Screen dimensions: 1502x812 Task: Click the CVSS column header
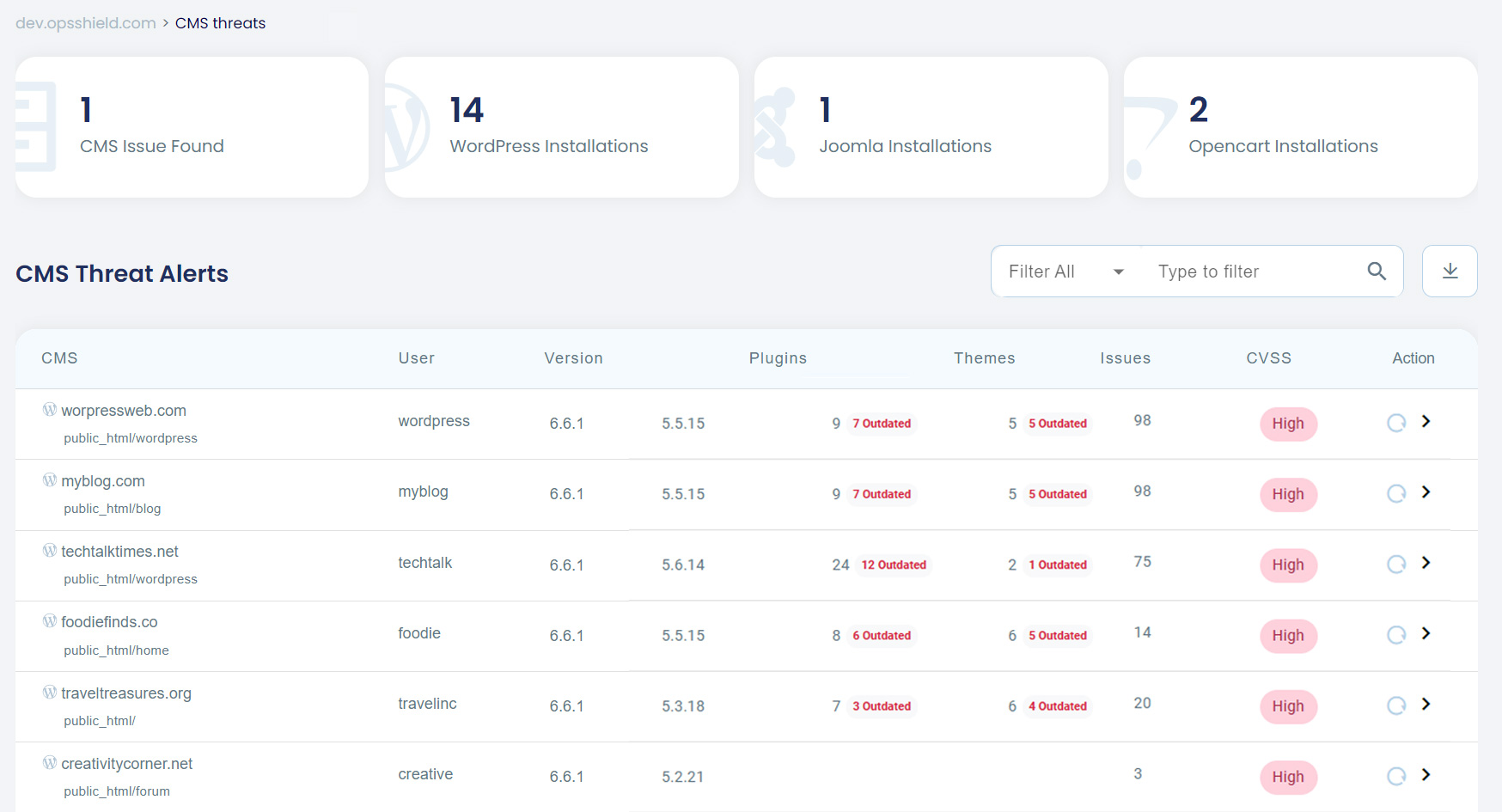tap(1269, 358)
